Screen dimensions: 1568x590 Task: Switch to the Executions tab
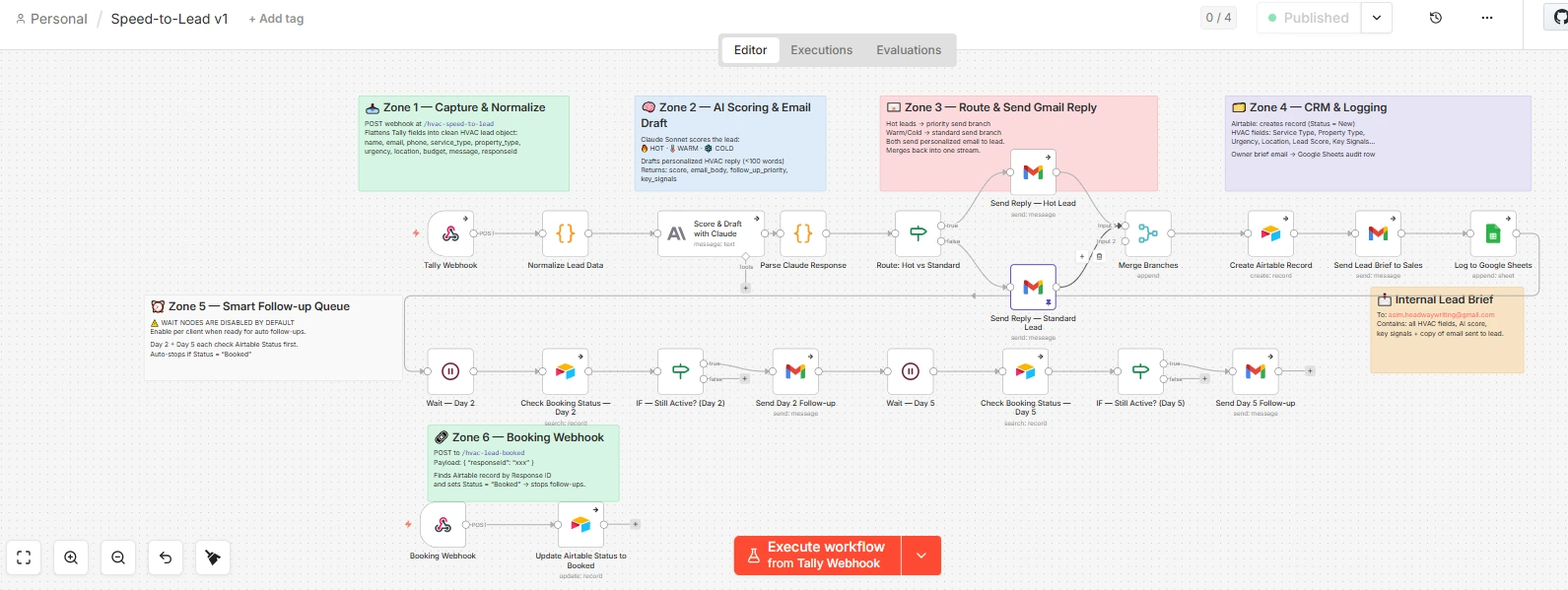click(x=821, y=50)
